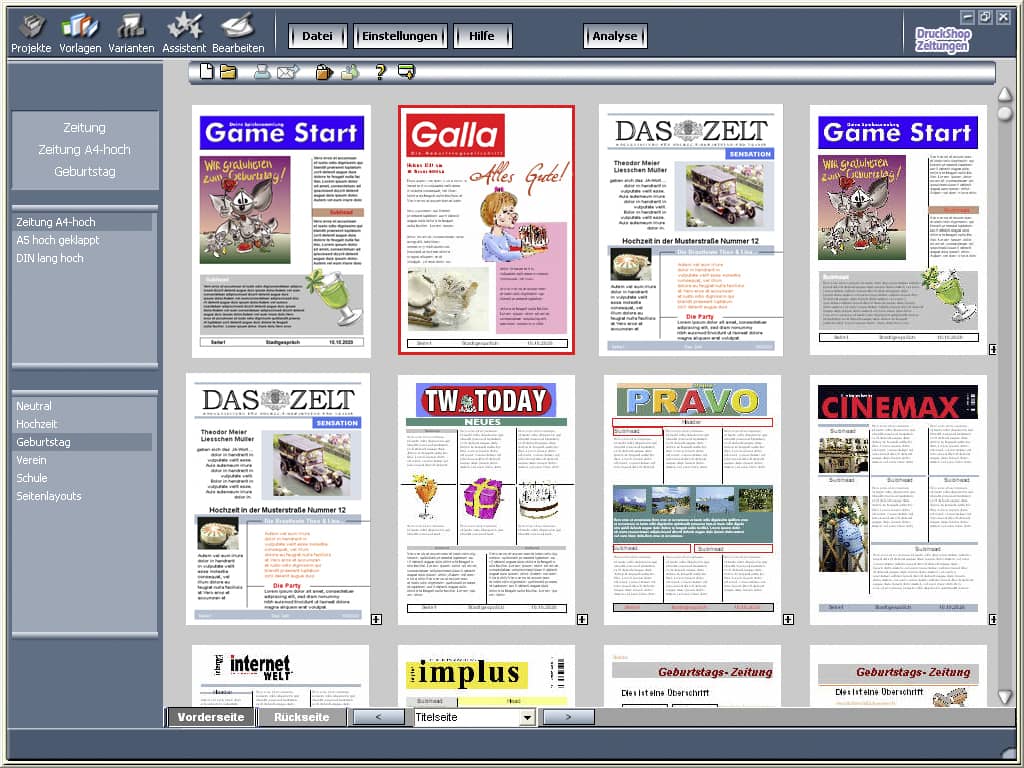Select the TW Today template
Screen dimensions: 1024x768
(x=487, y=500)
